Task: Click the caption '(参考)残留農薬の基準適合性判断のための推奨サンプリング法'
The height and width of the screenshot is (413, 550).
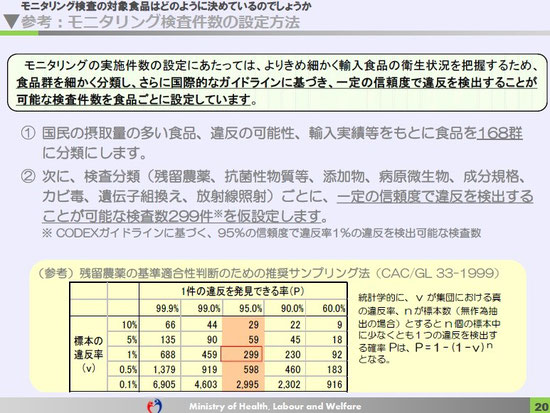Action: 203,273
